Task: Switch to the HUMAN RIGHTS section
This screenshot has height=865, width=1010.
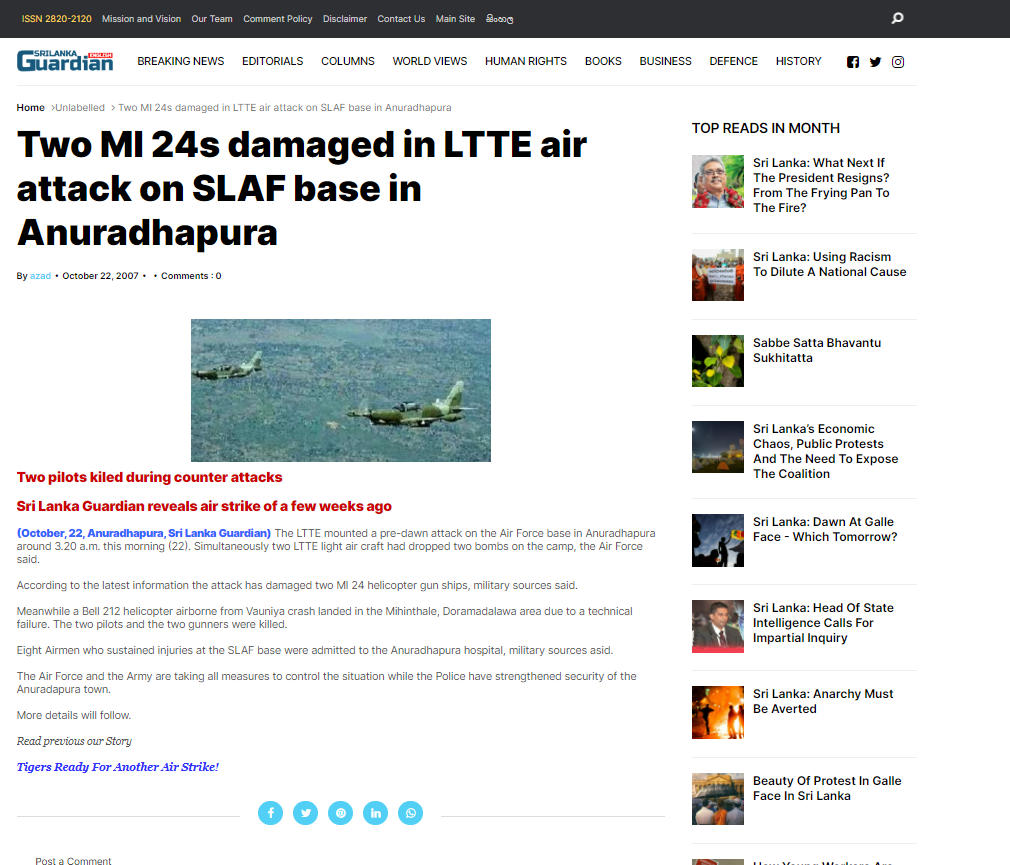Action: pyautogui.click(x=525, y=61)
